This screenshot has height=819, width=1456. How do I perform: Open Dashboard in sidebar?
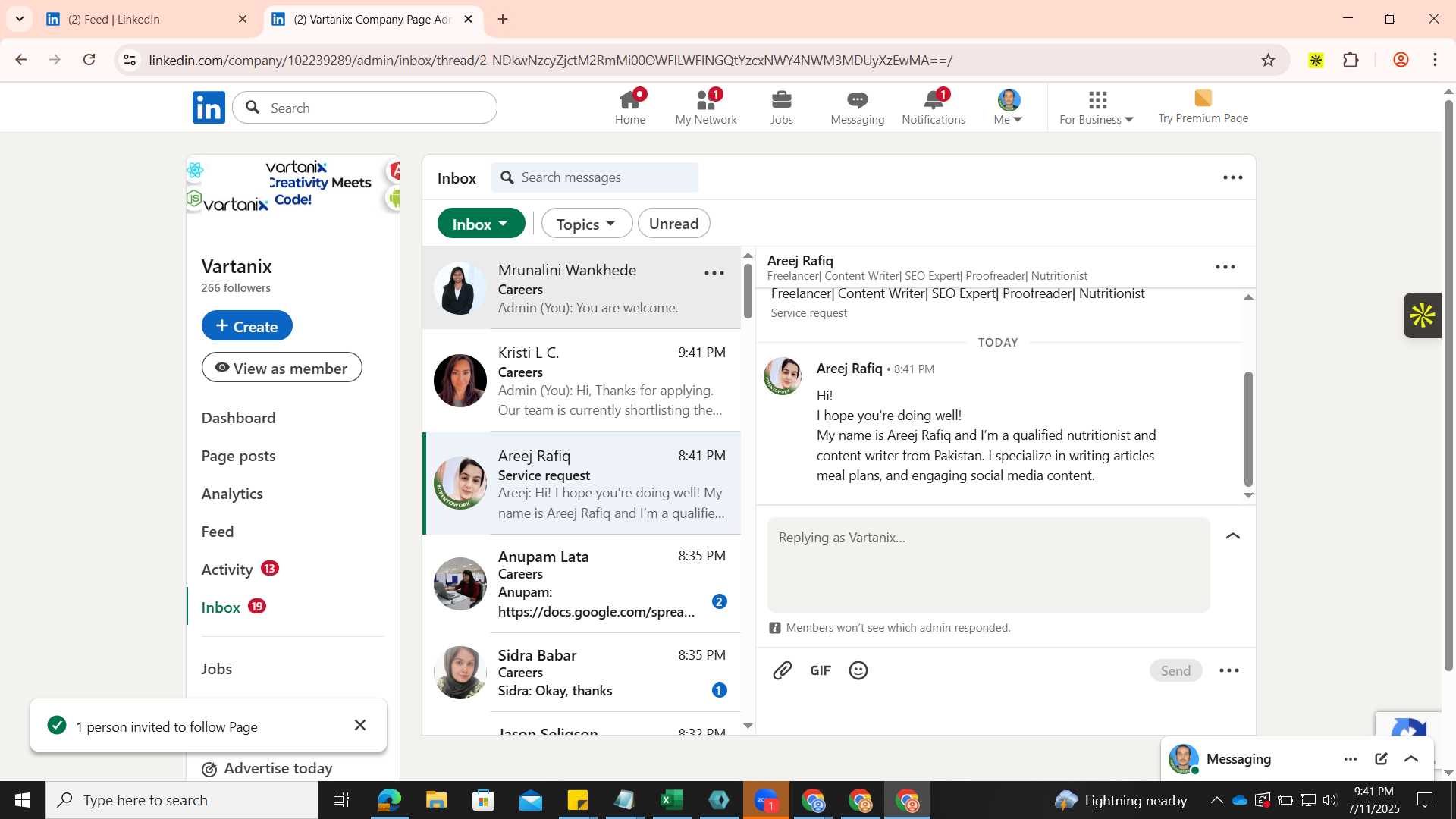(239, 418)
